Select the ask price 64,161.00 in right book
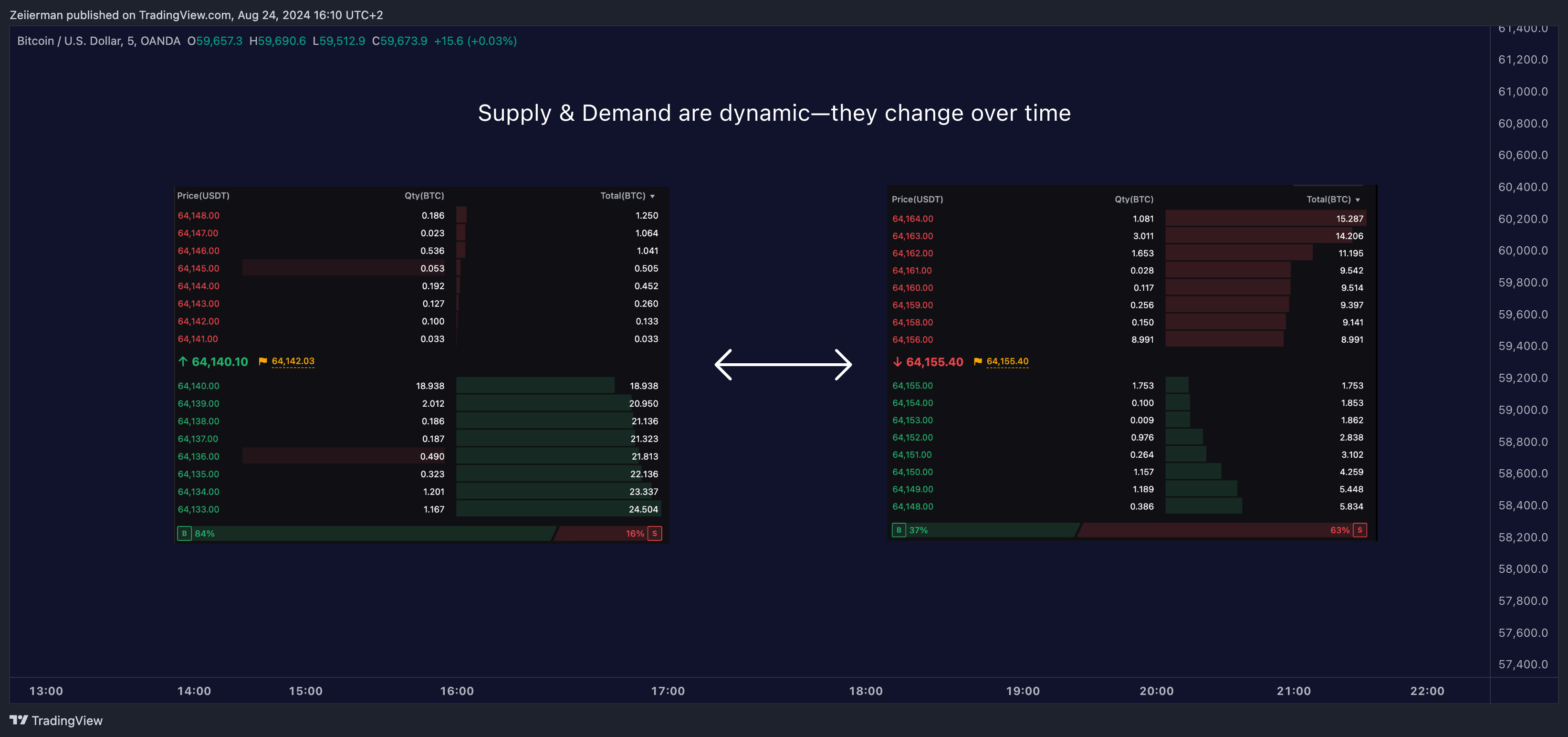The width and height of the screenshot is (1568, 737). (x=912, y=271)
